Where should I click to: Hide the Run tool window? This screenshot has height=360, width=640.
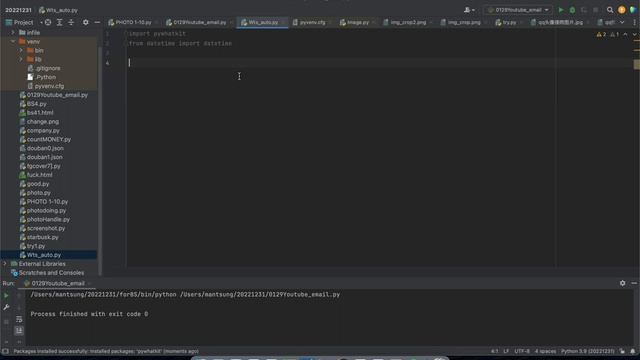634,283
